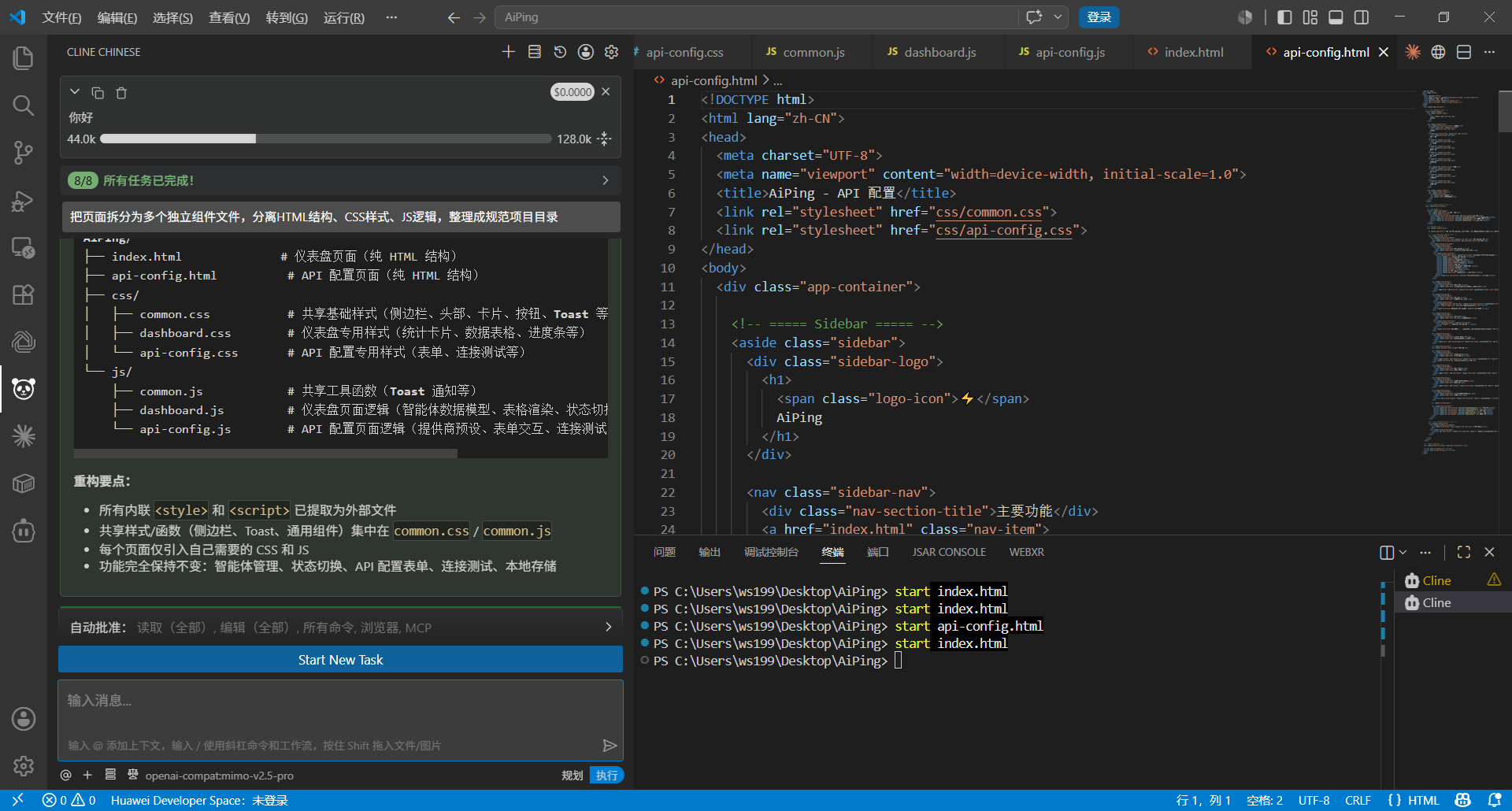The image size is (1512, 811).
Task: Click the context usage progress bar
Action: click(325, 139)
